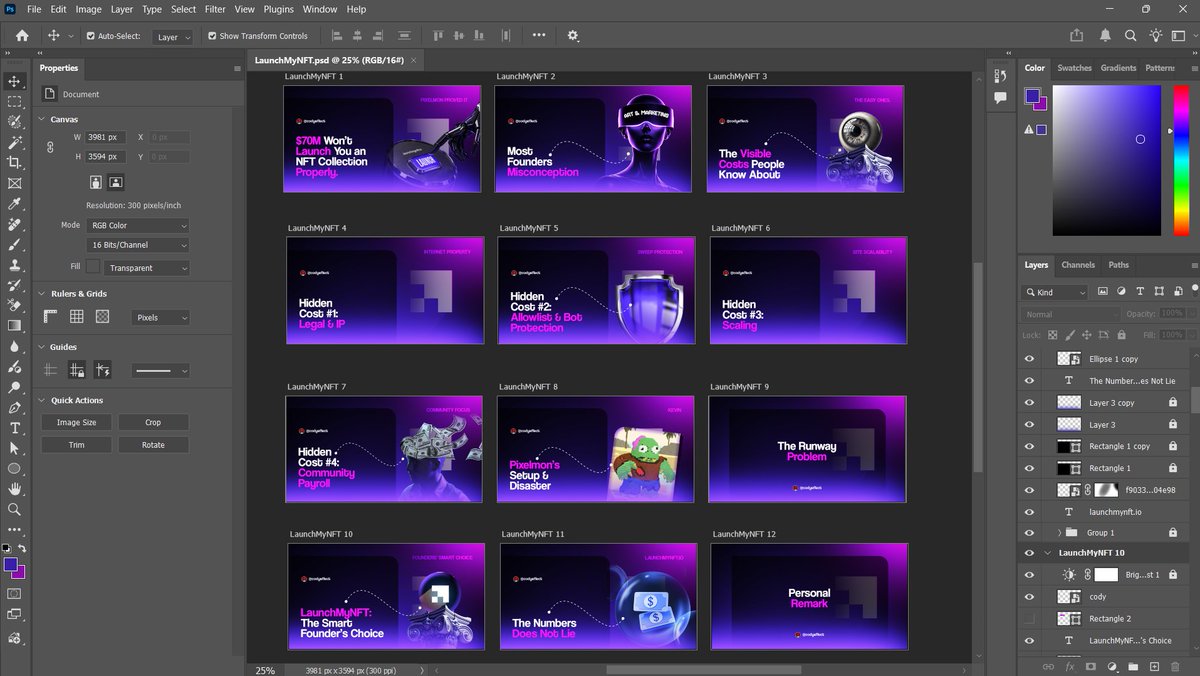Open the 16 Bits/Channel dropdown

(x=138, y=245)
